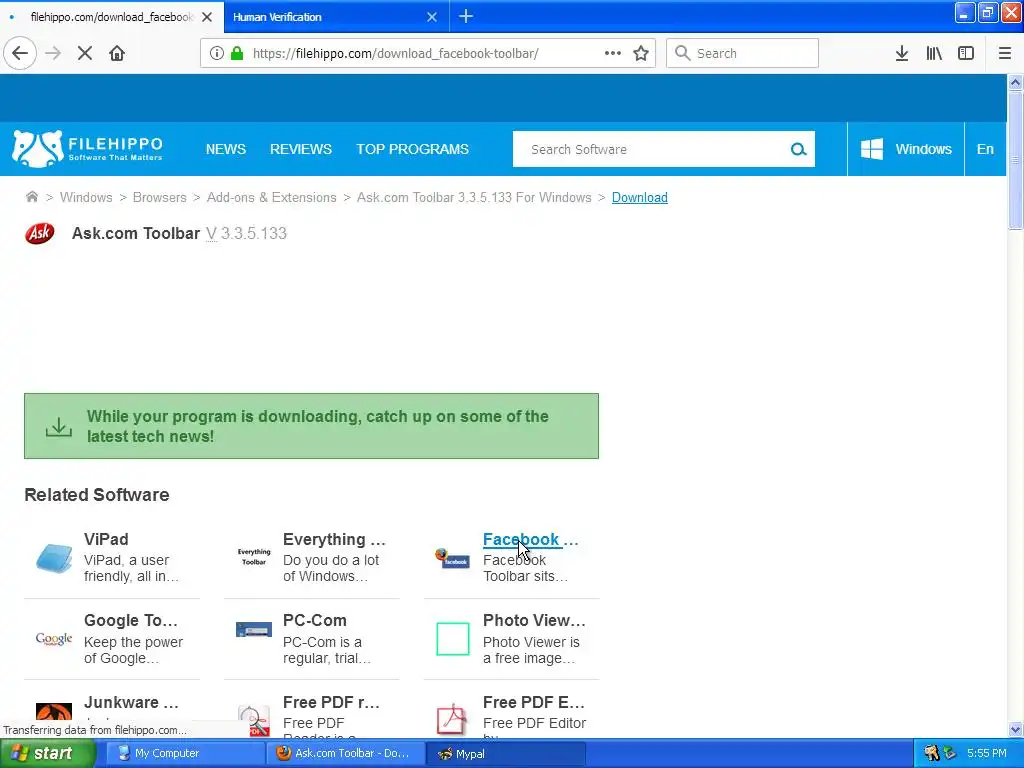Close the filehippo.com download tab
Viewport: 1024px width, 768px height.
pyautogui.click(x=207, y=17)
